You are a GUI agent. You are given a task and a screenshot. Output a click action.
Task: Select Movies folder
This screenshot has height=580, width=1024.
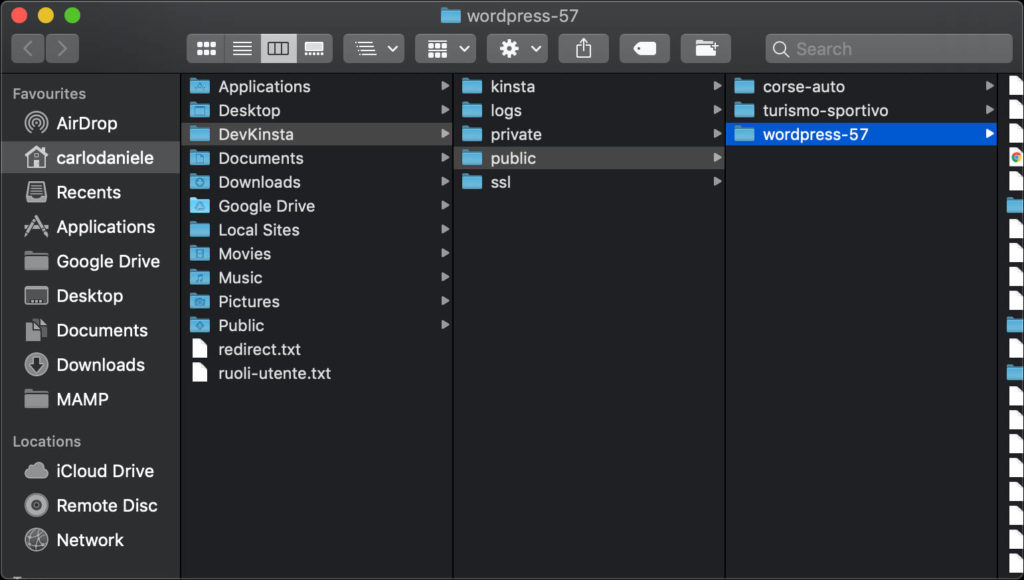coord(317,253)
